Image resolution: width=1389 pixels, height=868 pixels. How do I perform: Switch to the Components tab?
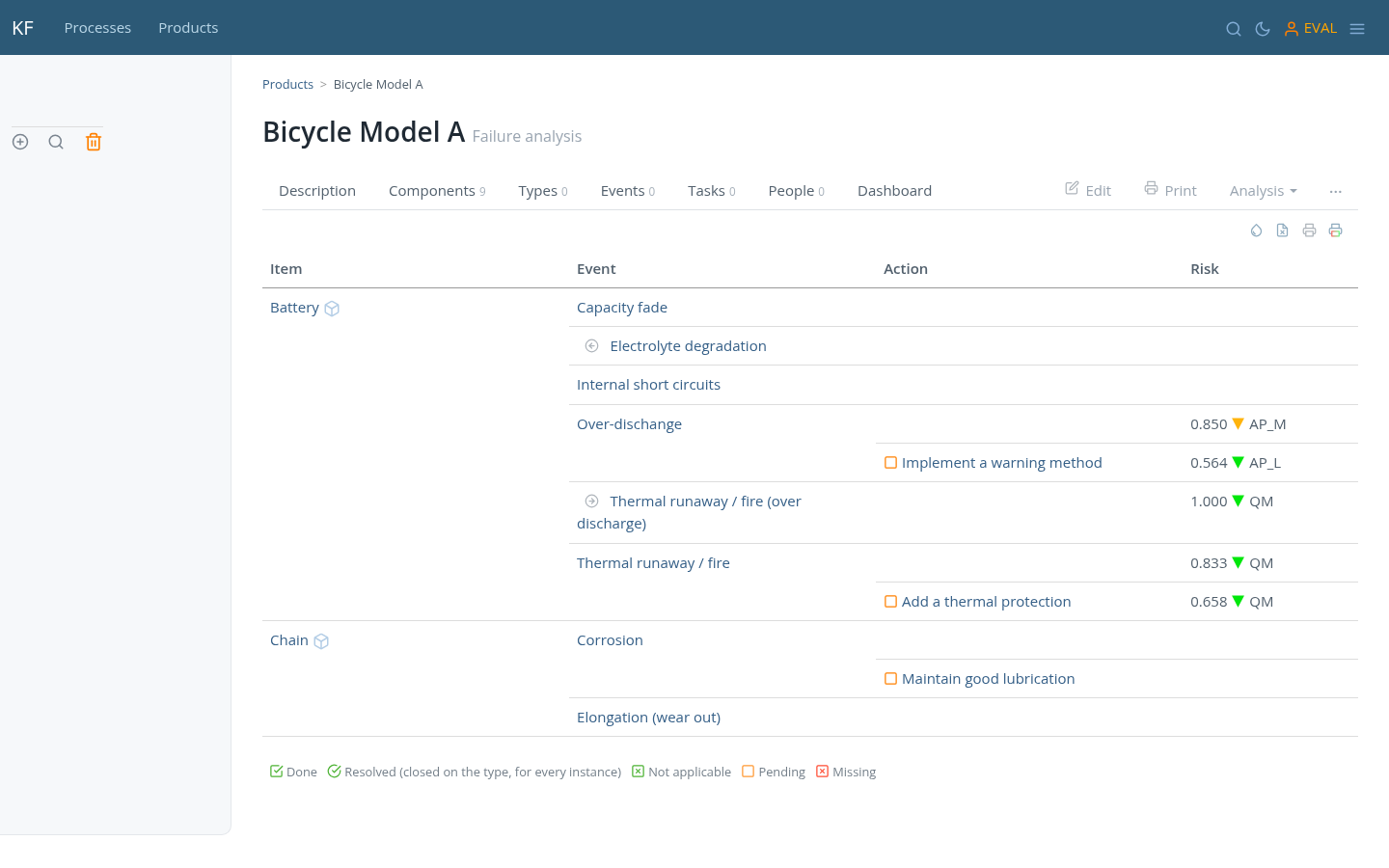click(x=437, y=191)
